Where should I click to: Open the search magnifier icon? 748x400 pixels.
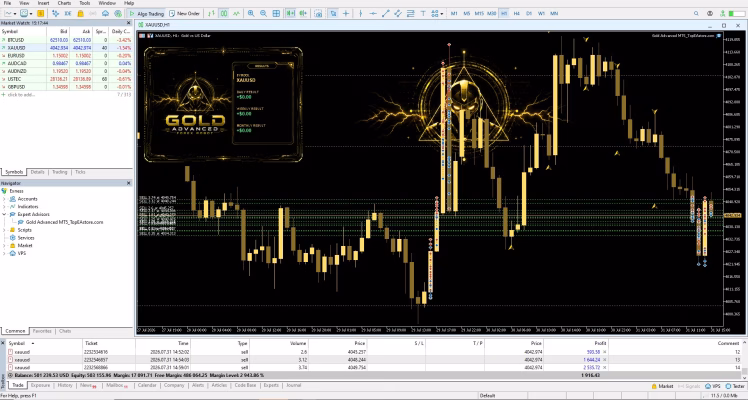pyautogui.click(x=696, y=13)
